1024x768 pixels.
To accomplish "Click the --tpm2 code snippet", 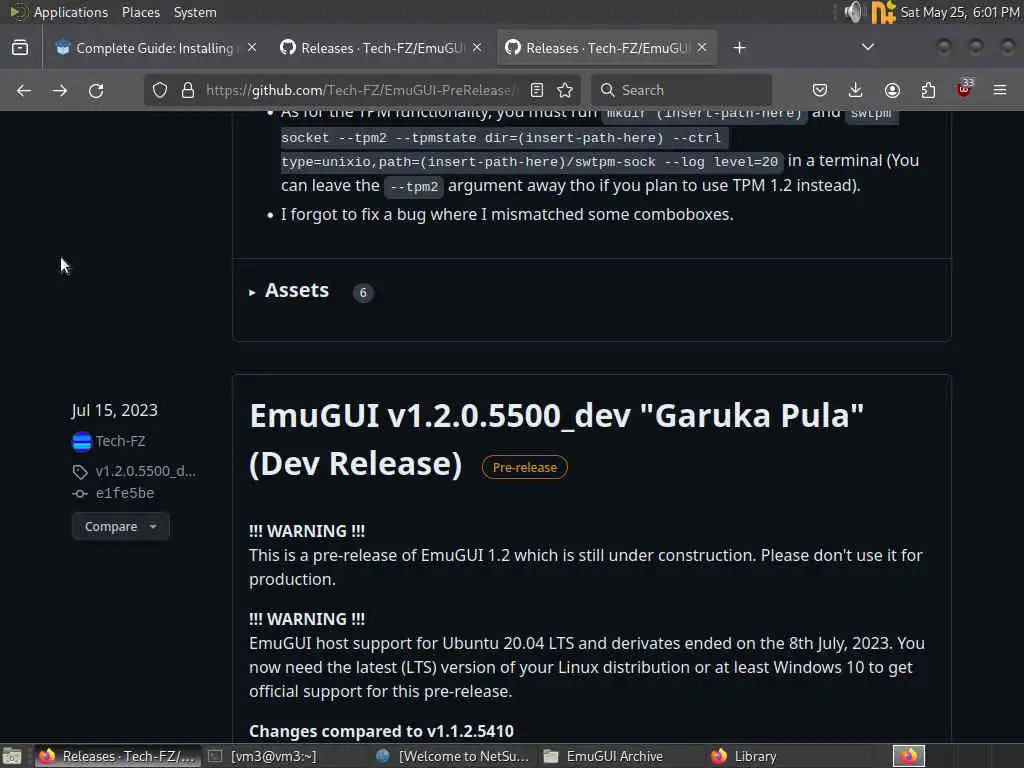I will coord(414,187).
